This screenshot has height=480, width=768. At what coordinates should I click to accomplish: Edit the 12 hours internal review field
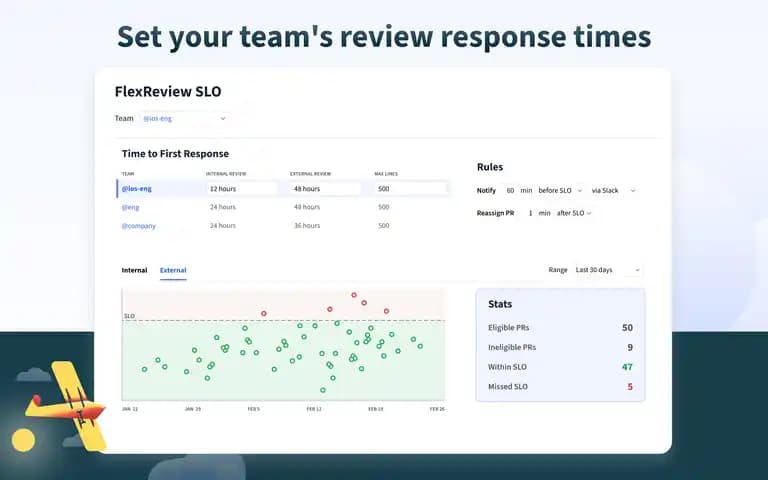point(241,189)
